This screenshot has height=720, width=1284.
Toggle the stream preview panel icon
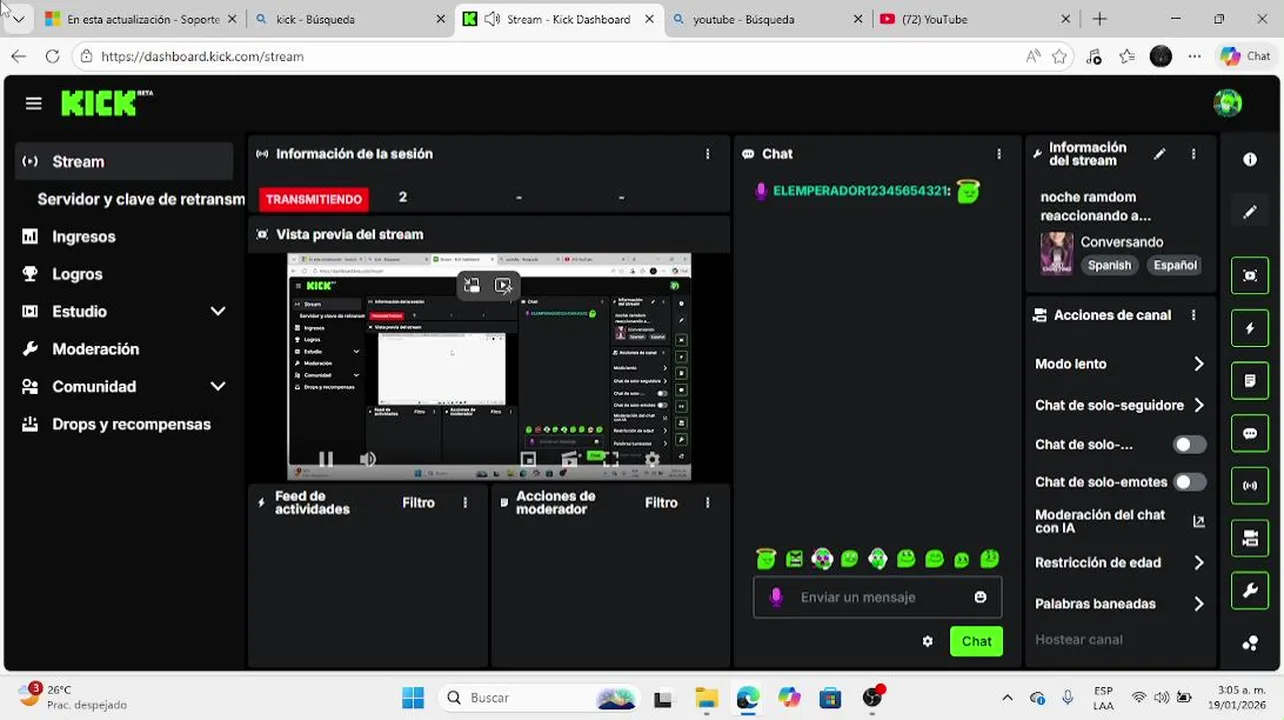tap(1250, 276)
